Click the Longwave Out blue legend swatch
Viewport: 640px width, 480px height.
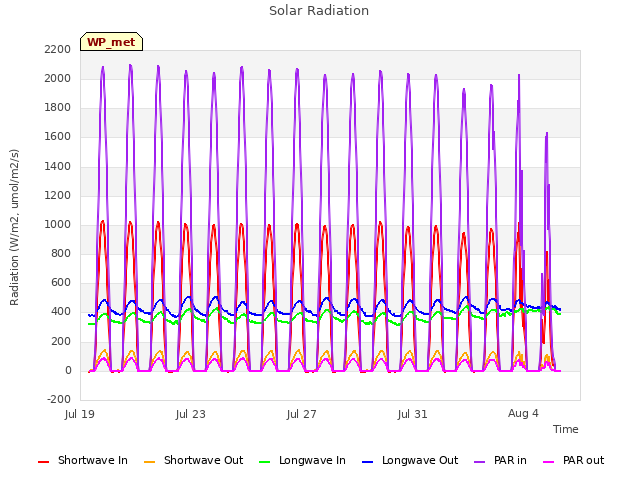368,462
